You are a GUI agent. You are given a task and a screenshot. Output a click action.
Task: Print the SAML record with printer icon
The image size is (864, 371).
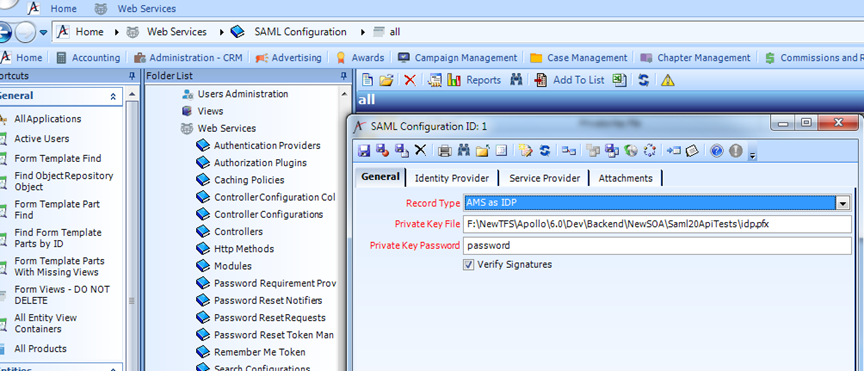[445, 150]
